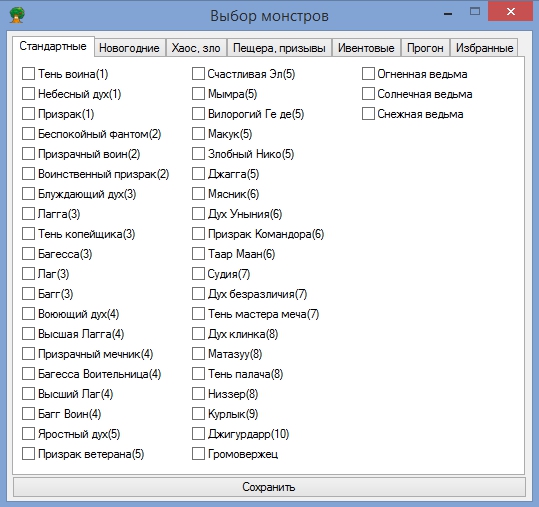Go to the Ивентовые tab
This screenshot has height=507, width=539.
(x=366, y=48)
